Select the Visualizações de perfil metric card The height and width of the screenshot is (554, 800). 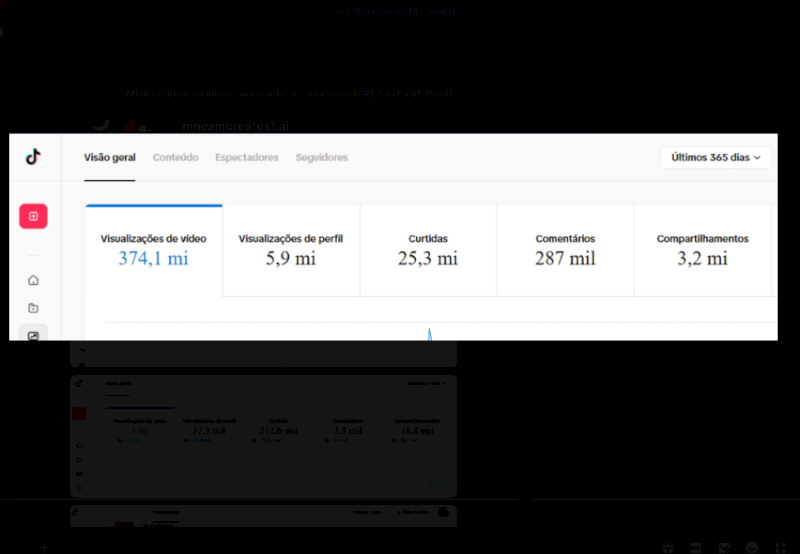pos(291,250)
